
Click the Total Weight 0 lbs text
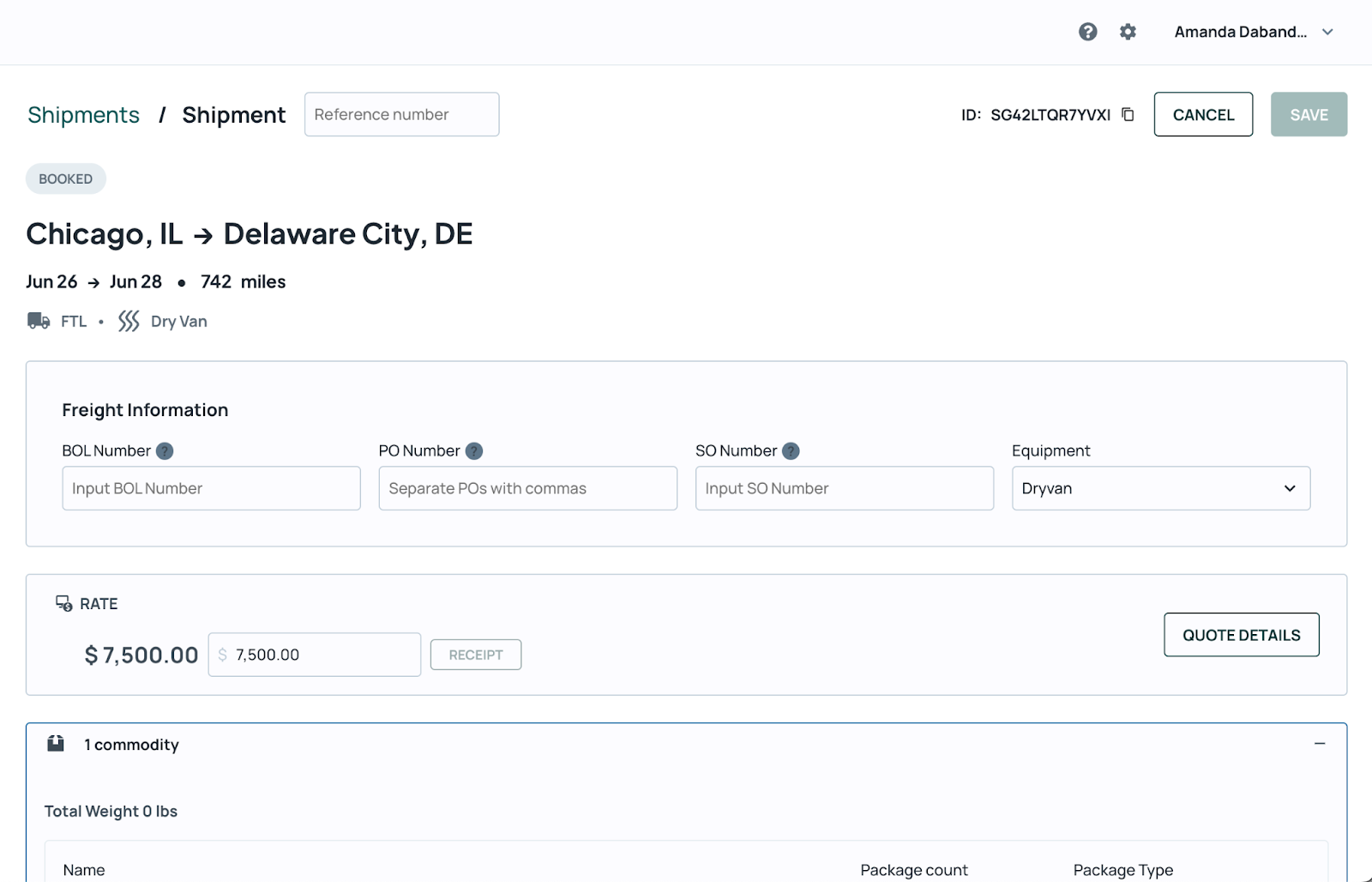(111, 811)
